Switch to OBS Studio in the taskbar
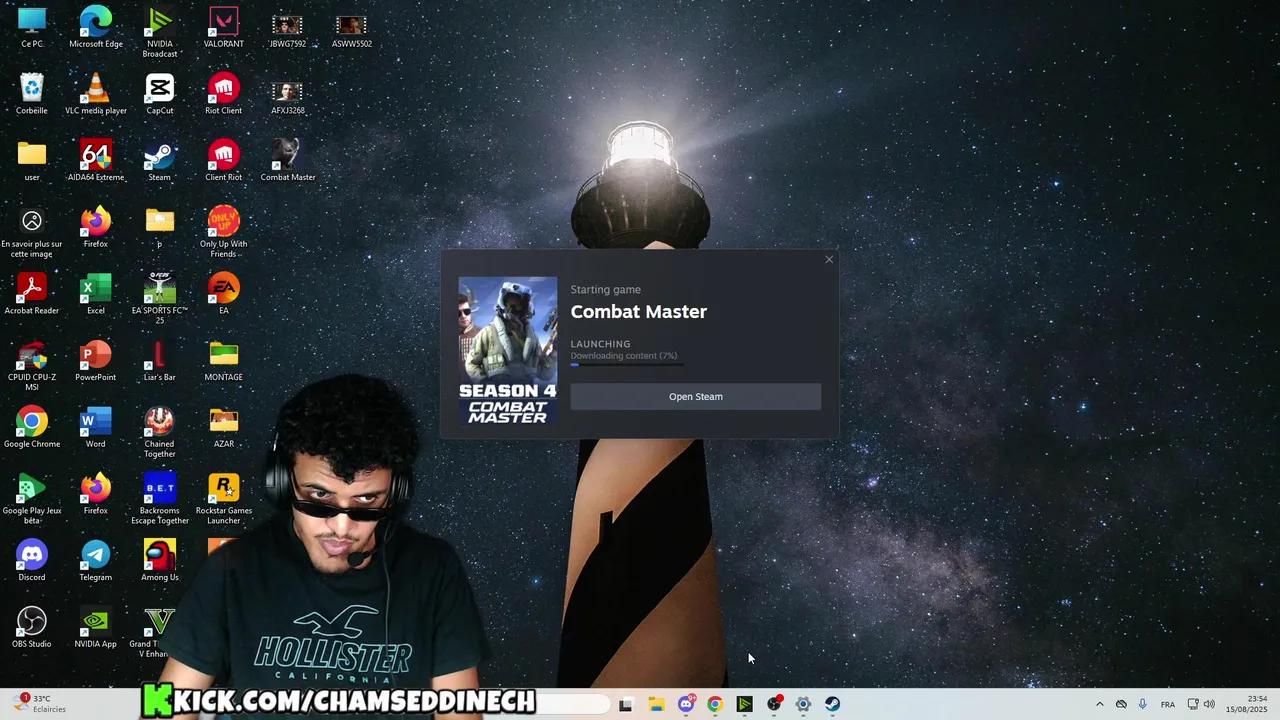The image size is (1280, 720). tap(774, 705)
